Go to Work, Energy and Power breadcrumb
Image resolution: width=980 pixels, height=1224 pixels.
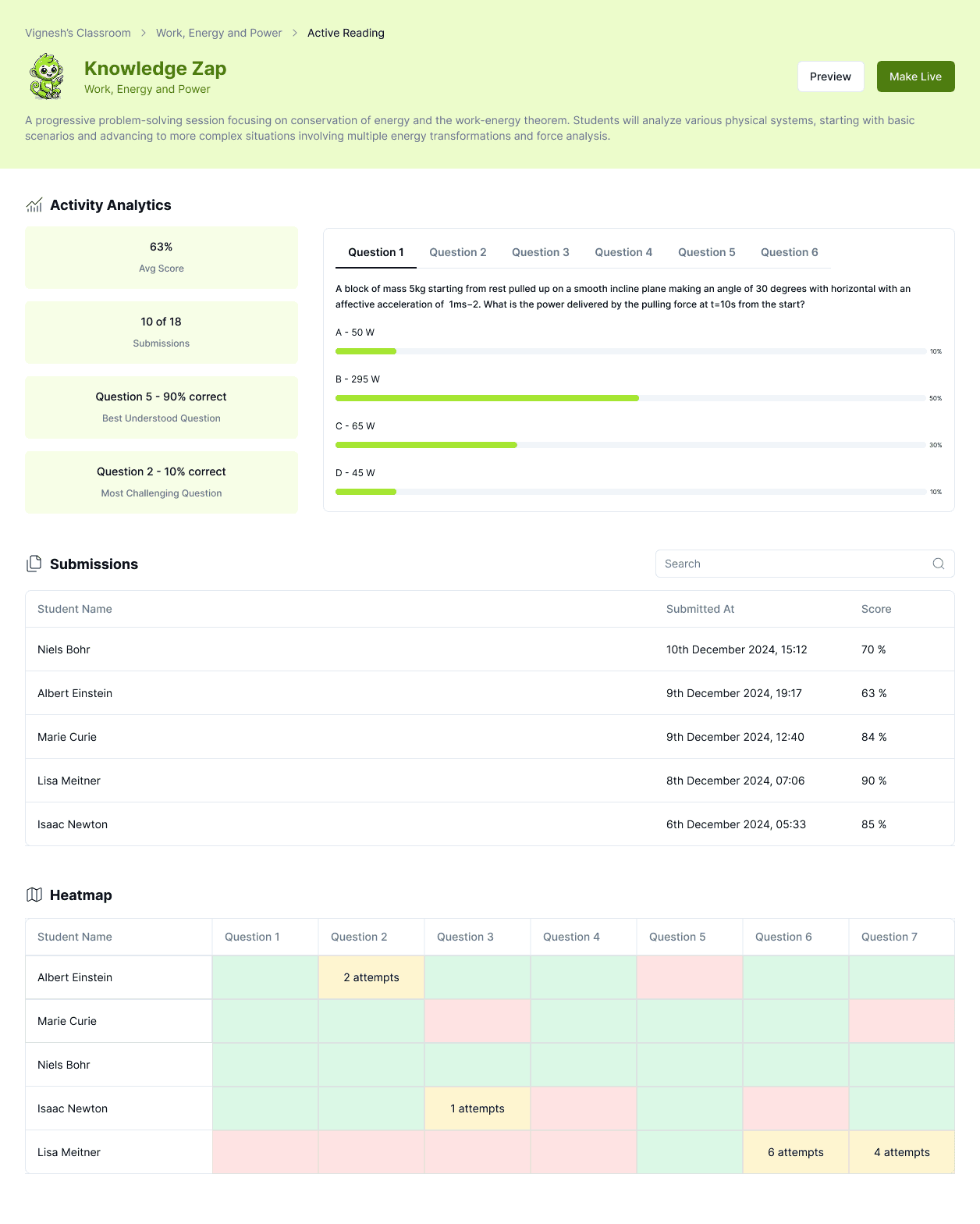219,33
